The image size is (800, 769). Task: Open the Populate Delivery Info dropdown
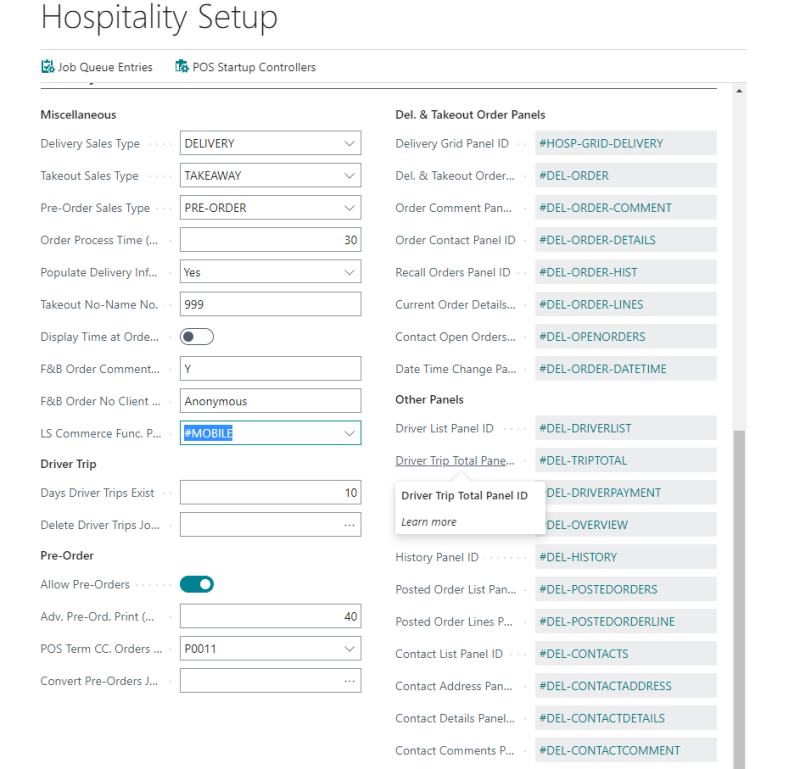(x=349, y=272)
